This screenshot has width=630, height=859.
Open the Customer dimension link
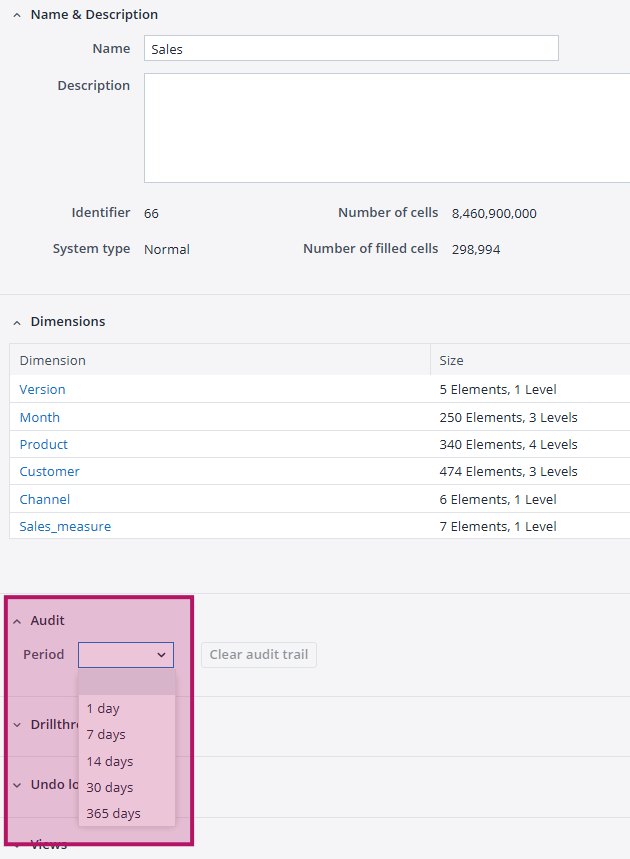[x=50, y=471]
